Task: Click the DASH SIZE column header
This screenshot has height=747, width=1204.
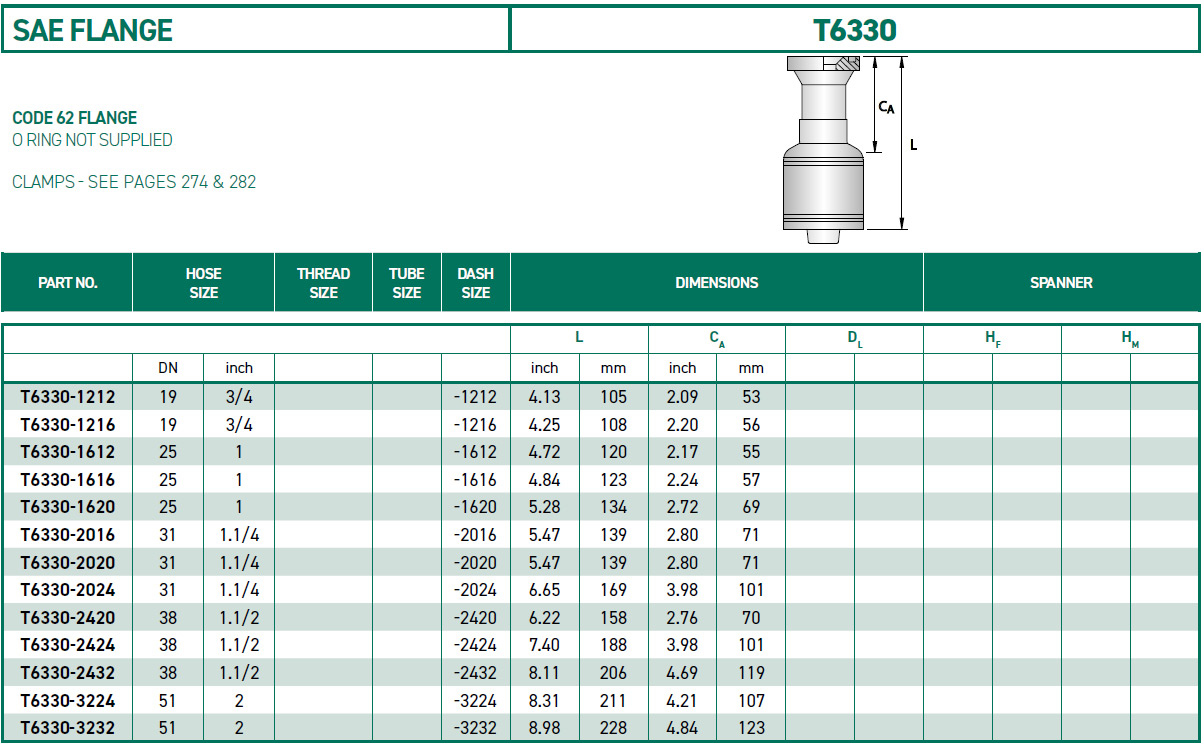Action: coord(476,283)
